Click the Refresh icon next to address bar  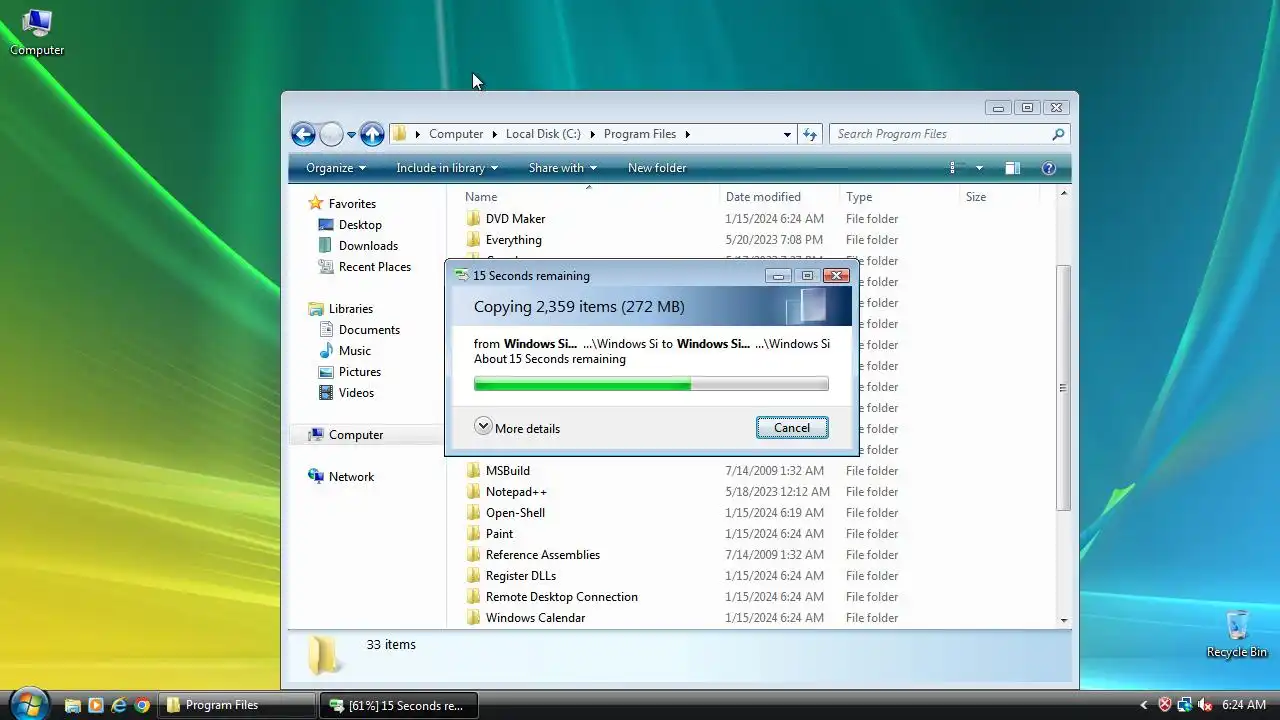[810, 134]
